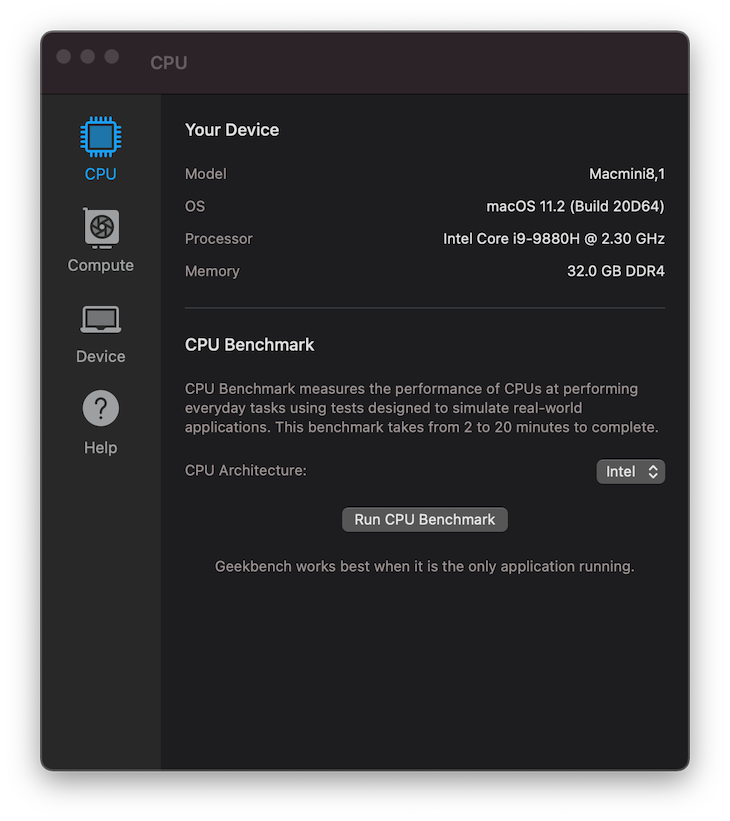Click the Processor label
This screenshot has width=730, height=821.
pos(218,239)
